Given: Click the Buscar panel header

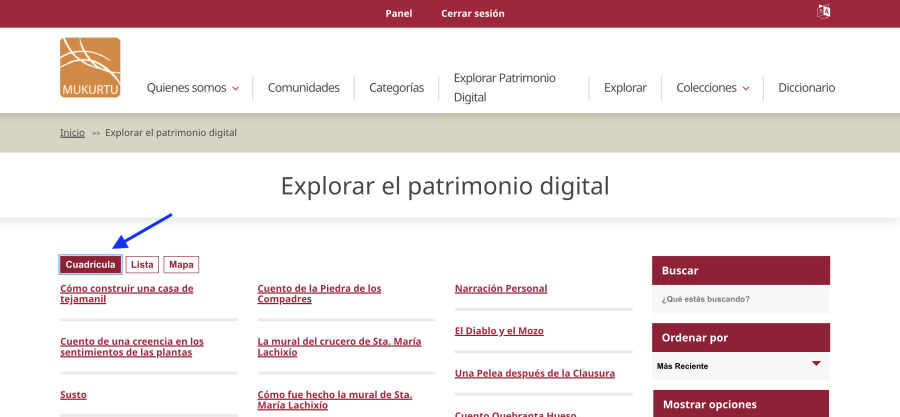Looking at the screenshot, I should [x=741, y=271].
